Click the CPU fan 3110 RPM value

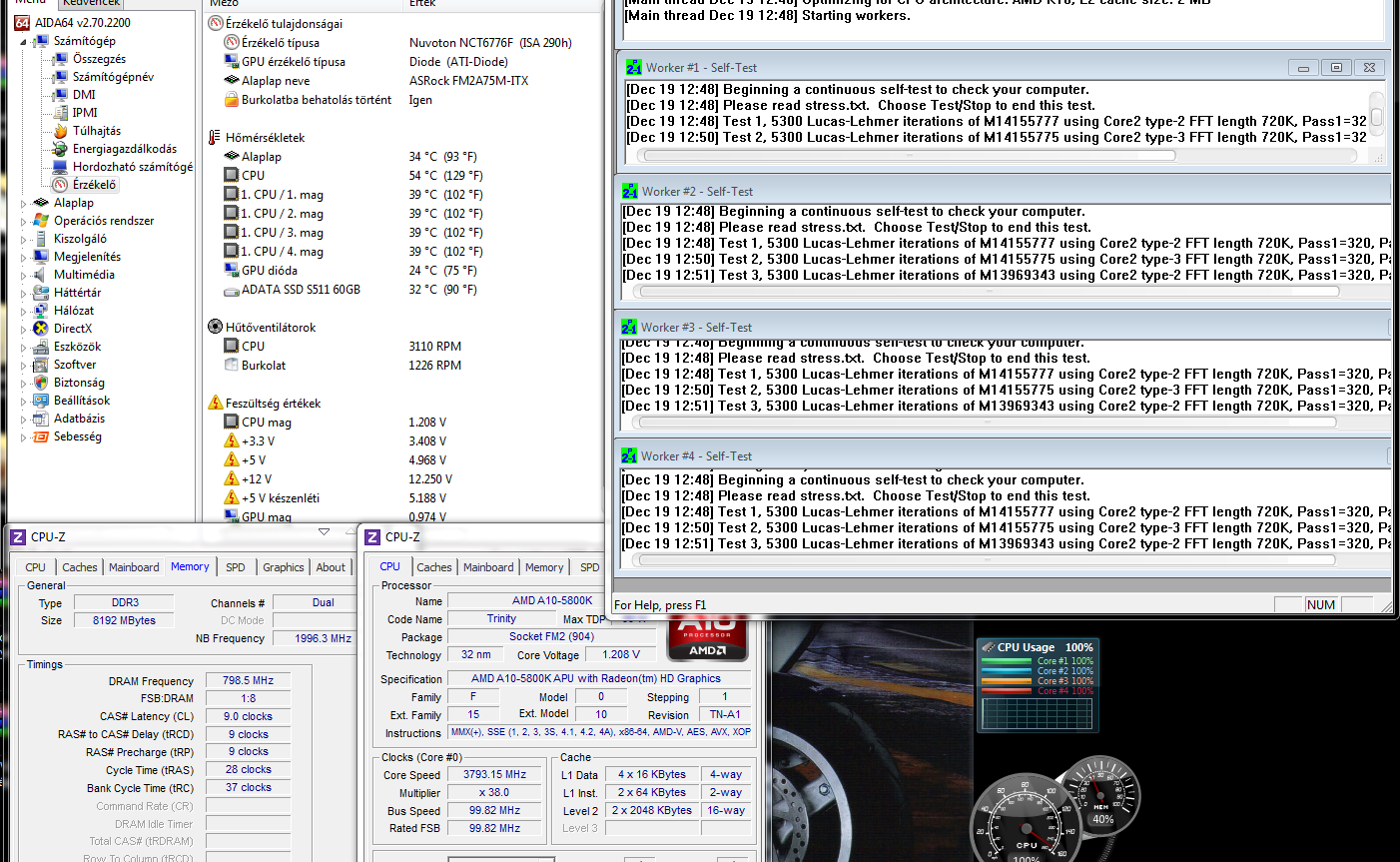(435, 347)
